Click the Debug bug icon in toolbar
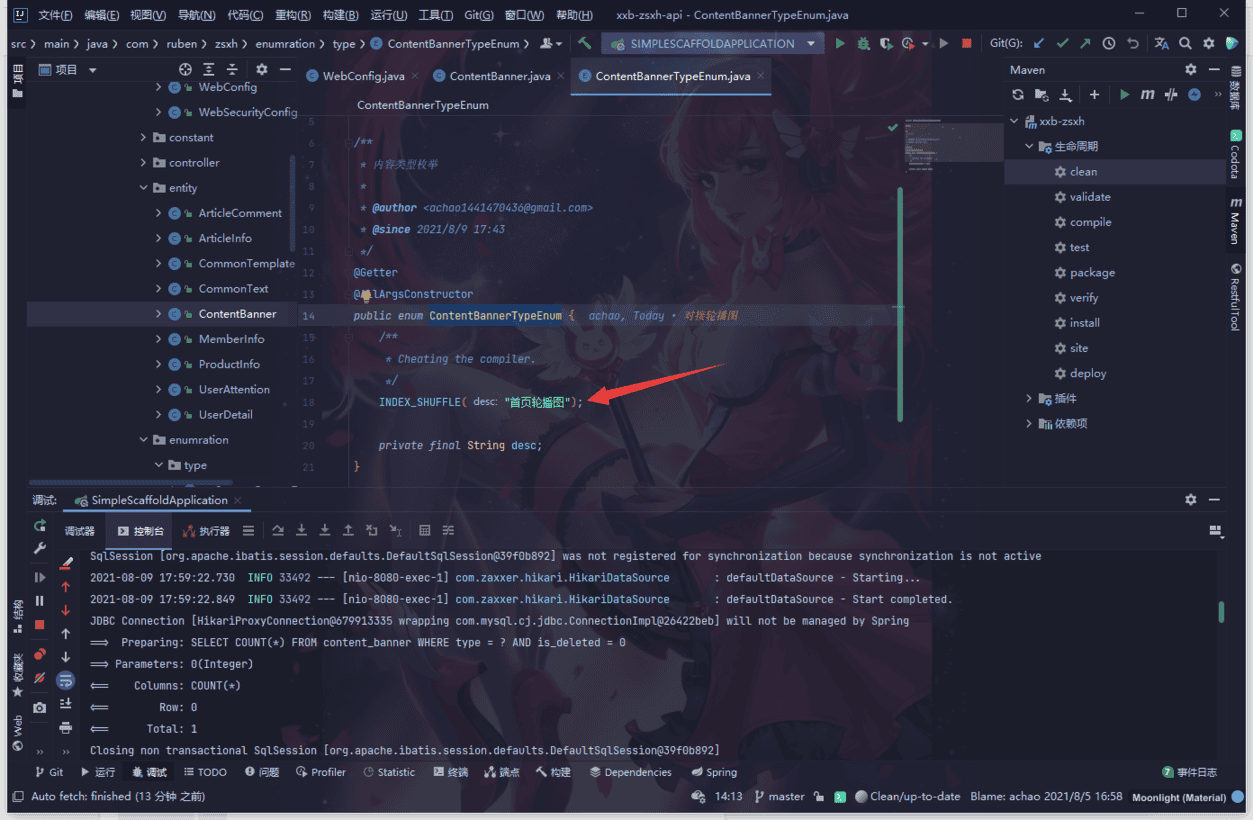 point(862,44)
